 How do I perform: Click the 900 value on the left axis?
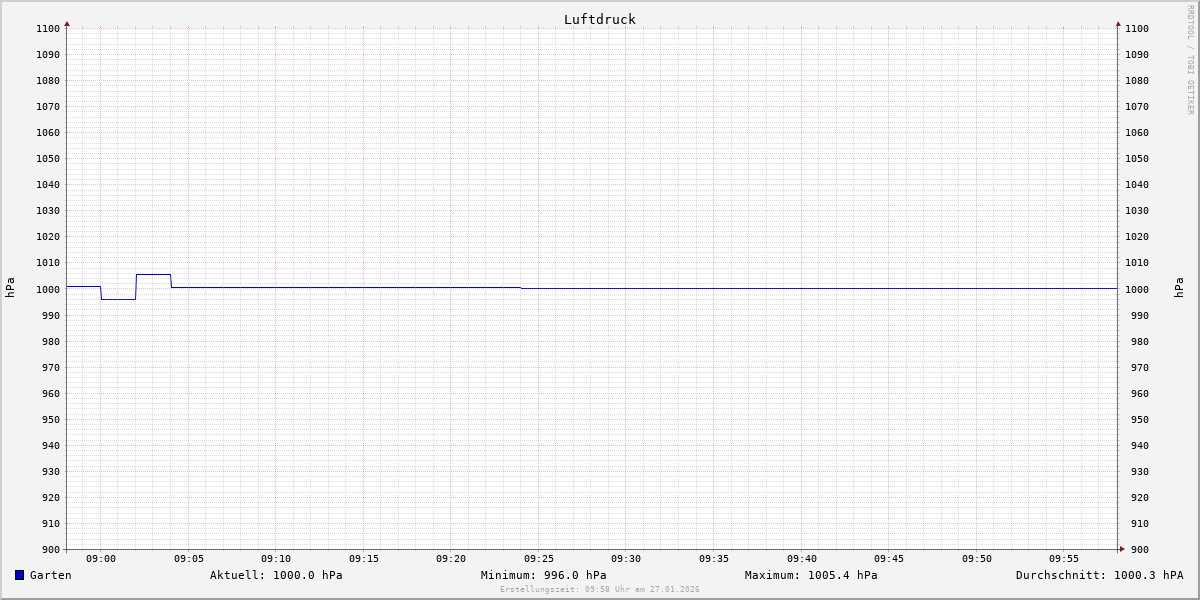pos(51,550)
